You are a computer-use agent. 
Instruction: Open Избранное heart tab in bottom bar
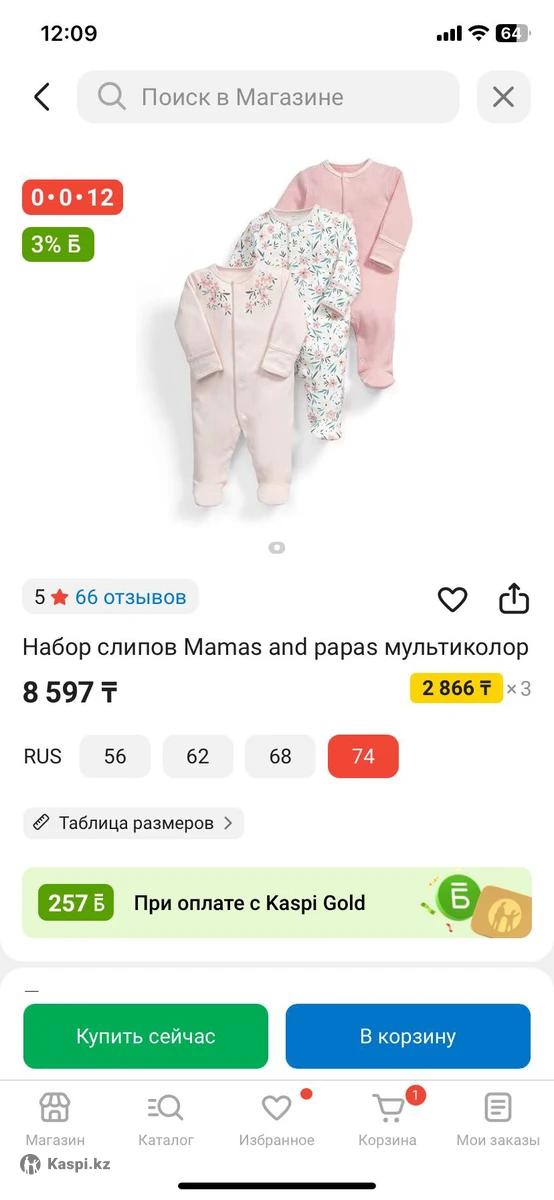click(x=277, y=1119)
